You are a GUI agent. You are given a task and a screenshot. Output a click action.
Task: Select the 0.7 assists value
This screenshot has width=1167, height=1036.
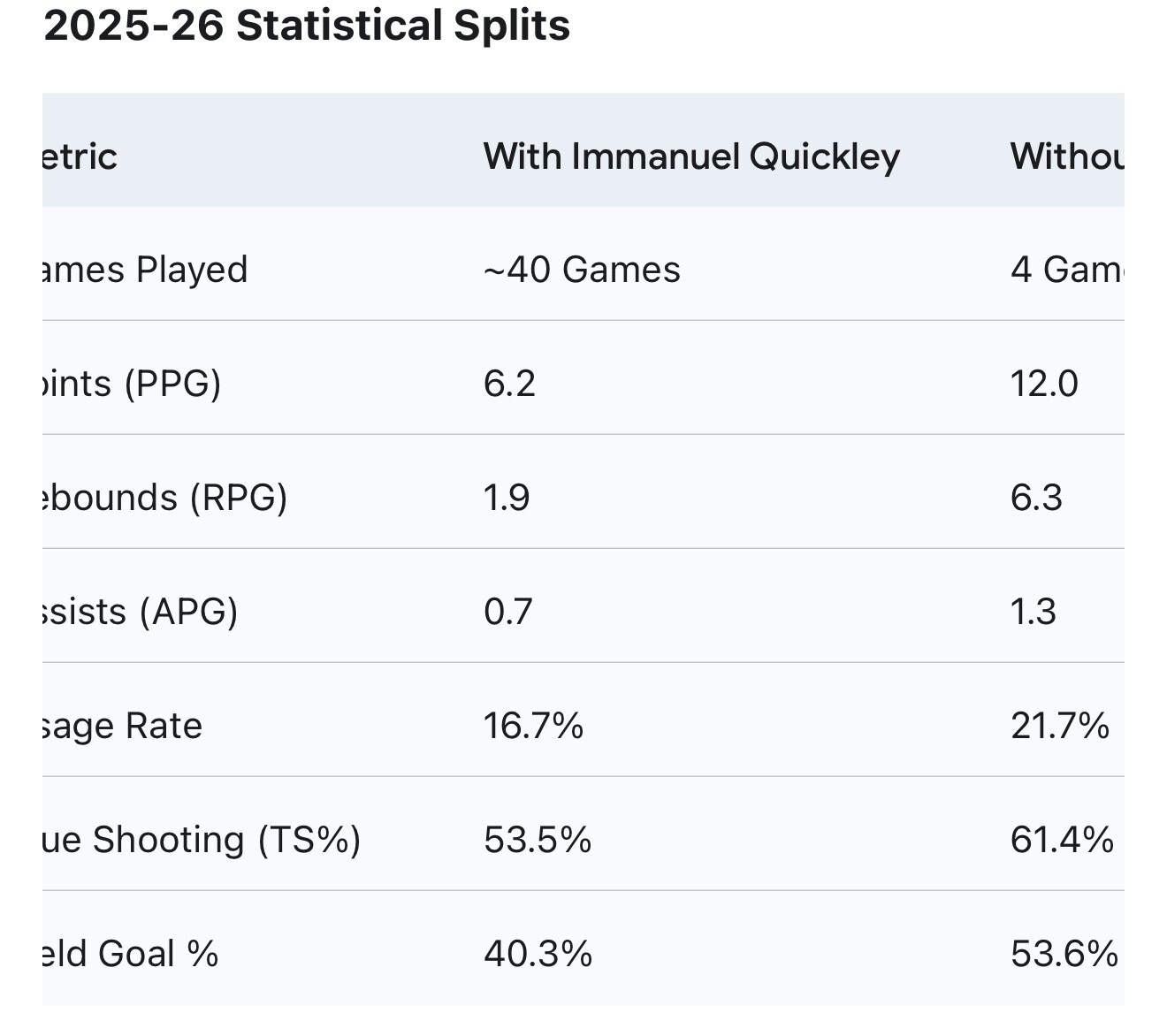pos(507,612)
